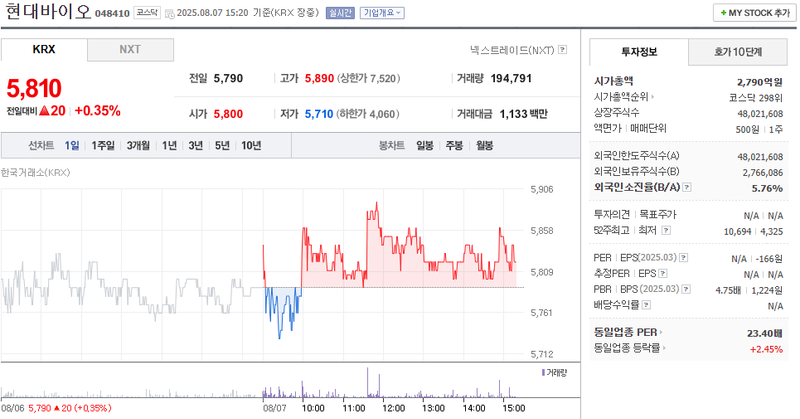Image resolution: width=800 pixels, height=419 pixels.
Task: Expand the 기업개요 dropdown
Action: pyautogui.click(x=382, y=13)
